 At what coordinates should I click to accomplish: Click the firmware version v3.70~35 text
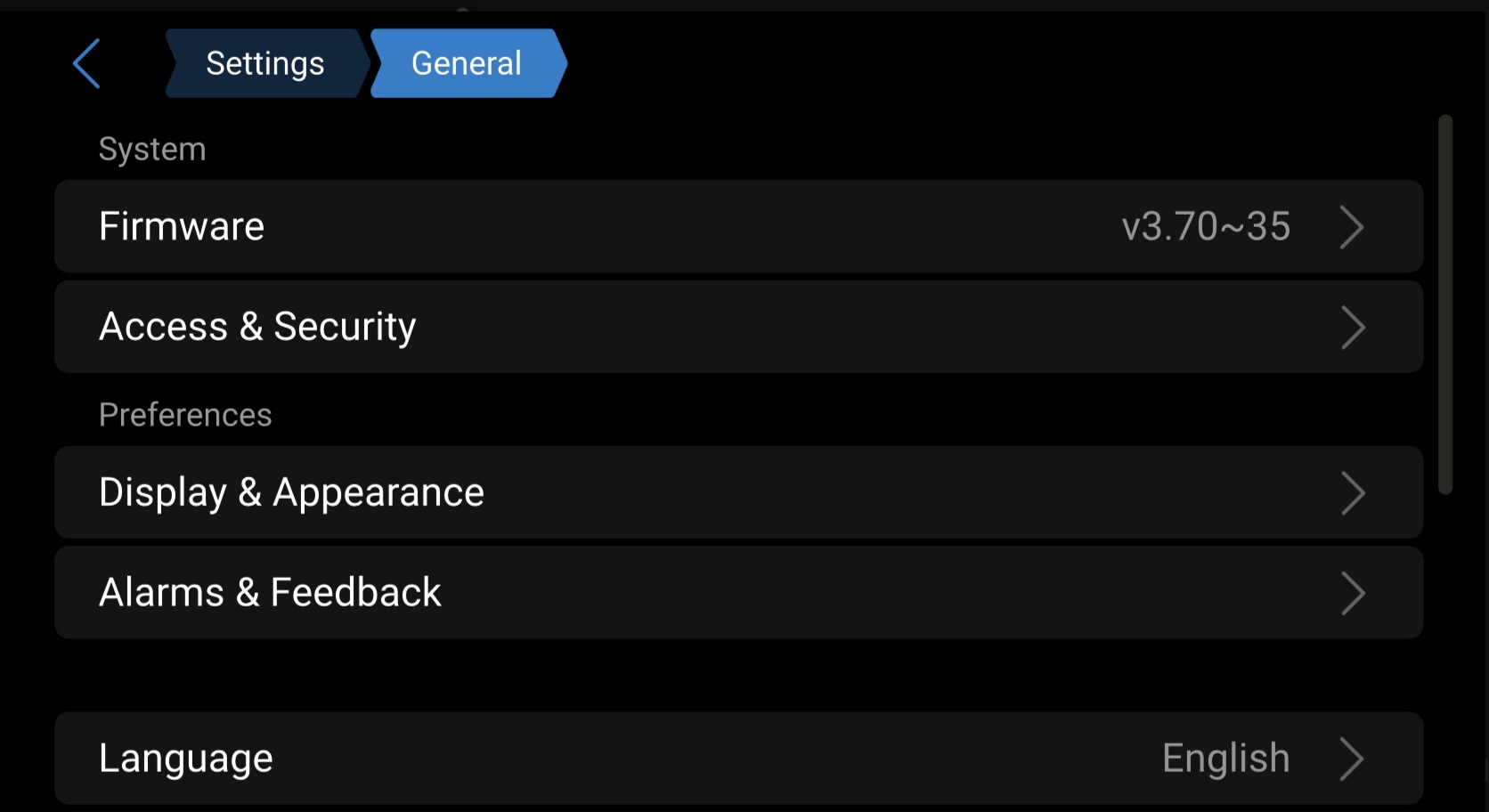click(1206, 226)
